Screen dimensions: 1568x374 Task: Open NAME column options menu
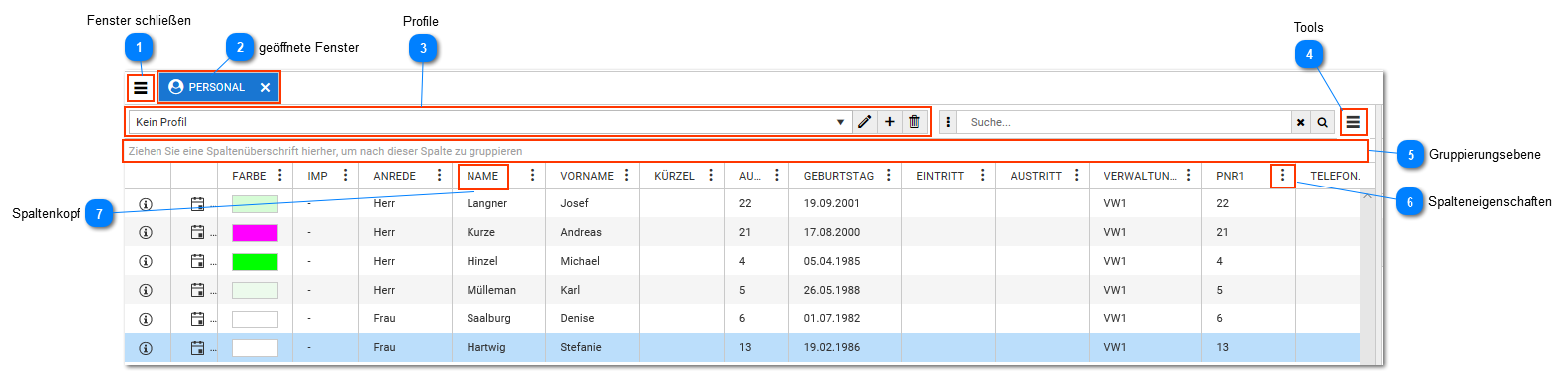(533, 175)
